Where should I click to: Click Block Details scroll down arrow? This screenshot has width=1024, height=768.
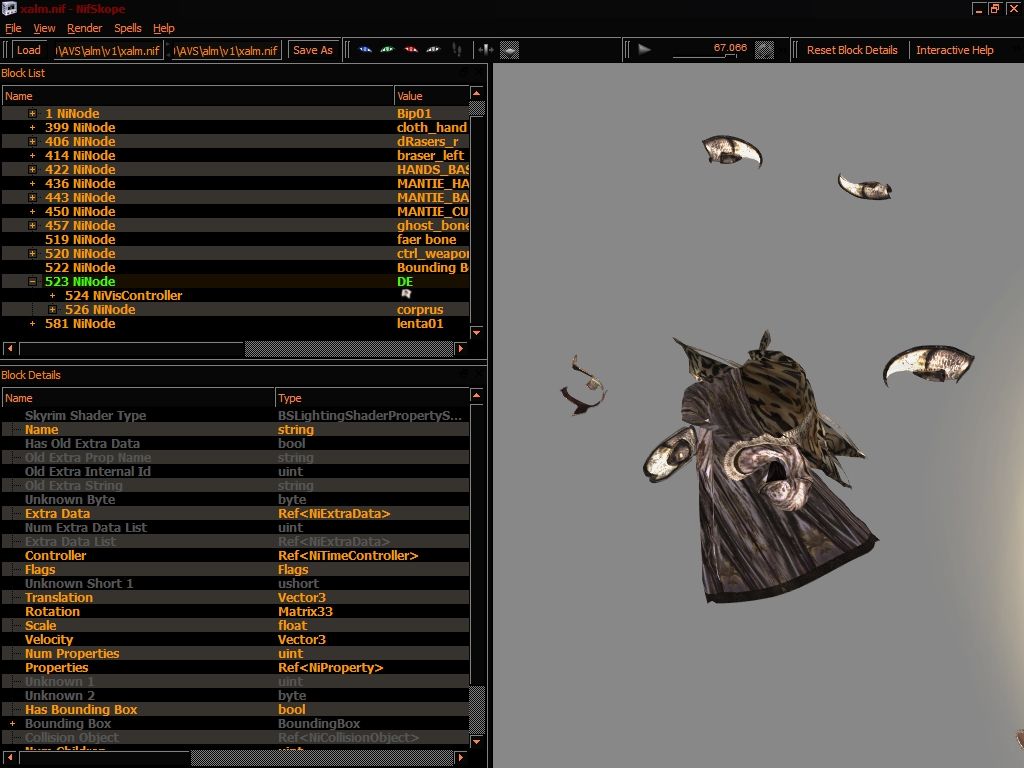tap(477, 742)
